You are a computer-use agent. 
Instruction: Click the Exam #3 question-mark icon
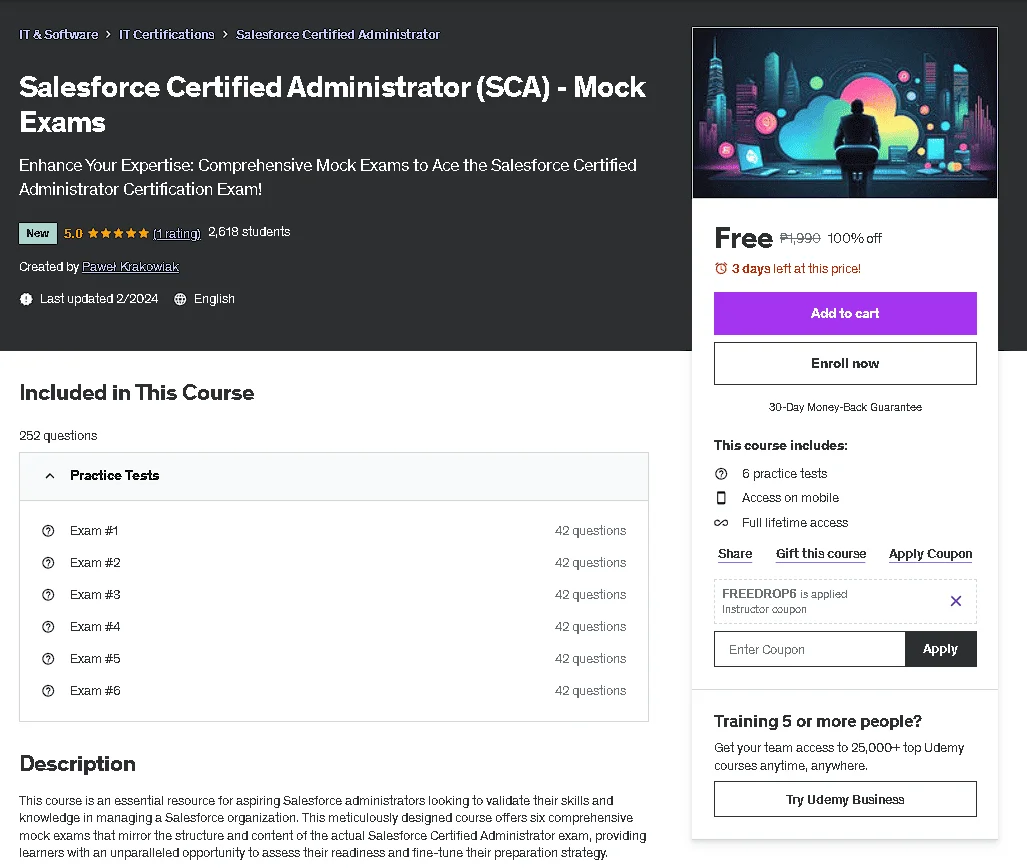[x=48, y=595]
